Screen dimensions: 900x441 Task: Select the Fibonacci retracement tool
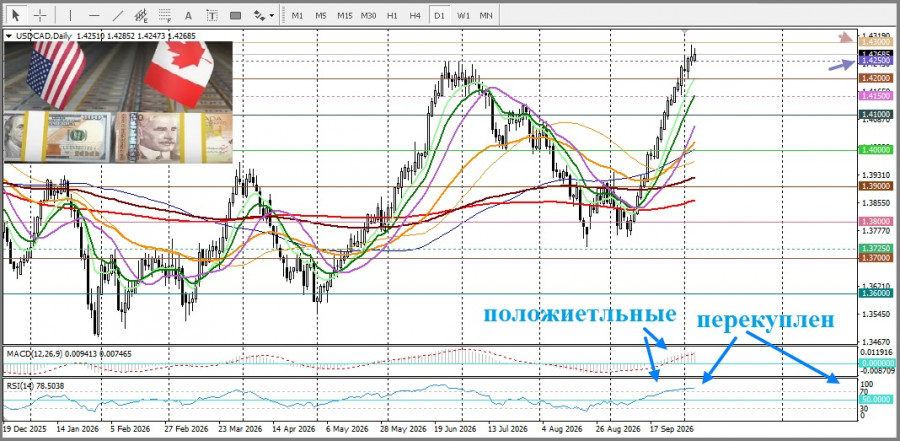(165, 16)
